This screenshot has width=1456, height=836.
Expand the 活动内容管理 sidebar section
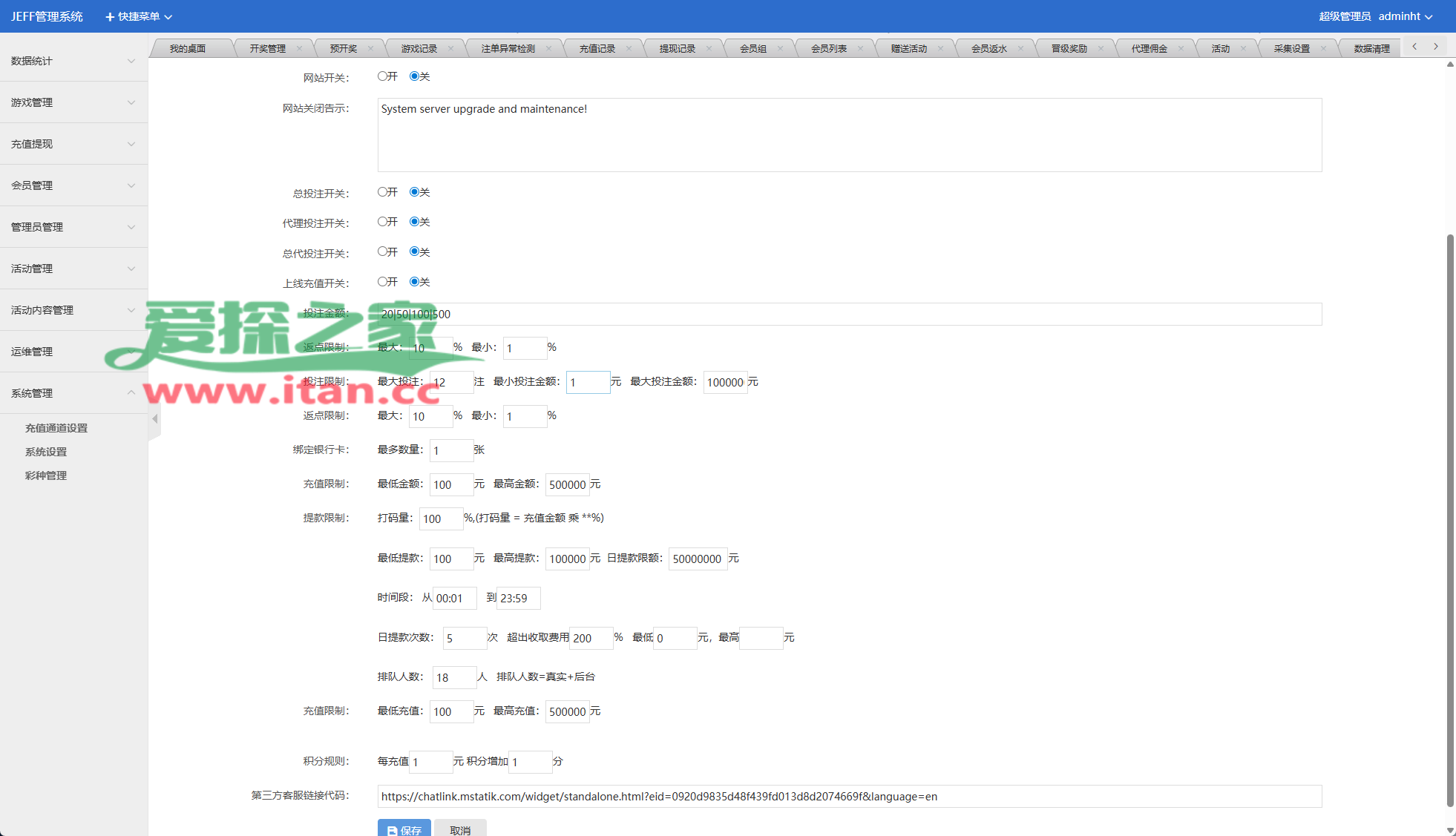click(73, 310)
